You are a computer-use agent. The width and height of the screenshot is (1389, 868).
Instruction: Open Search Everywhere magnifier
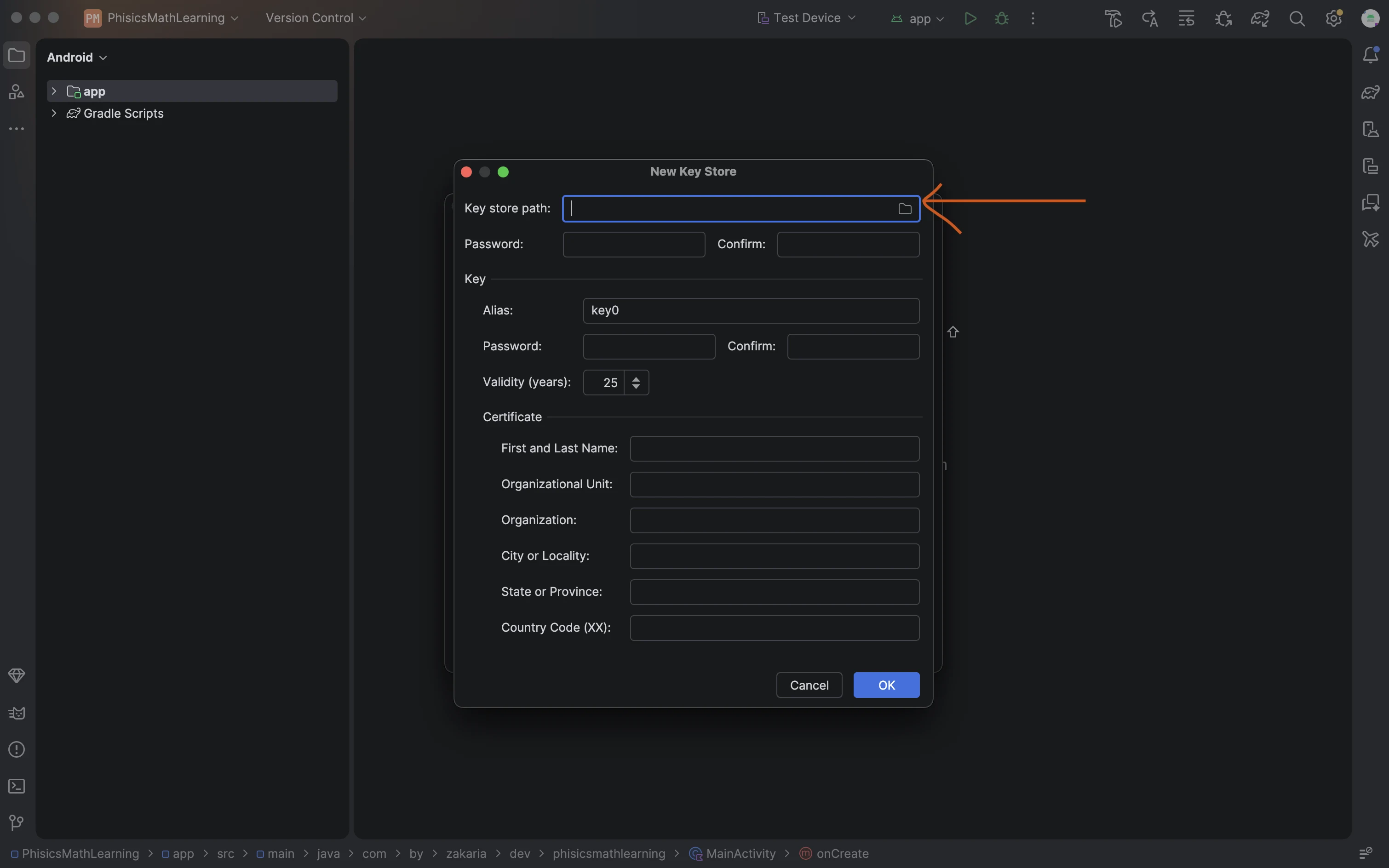tap(1297, 18)
